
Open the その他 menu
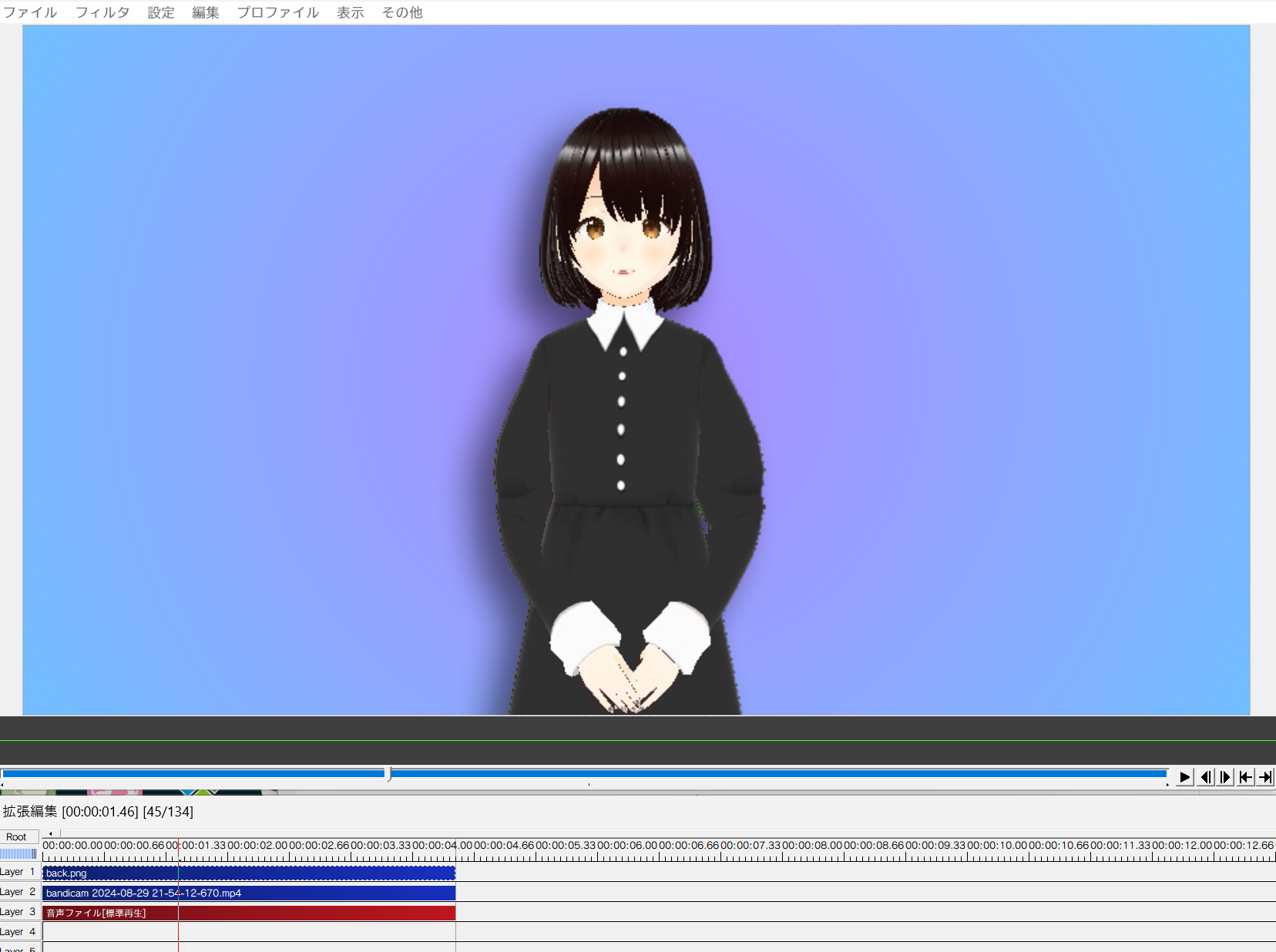(x=402, y=12)
